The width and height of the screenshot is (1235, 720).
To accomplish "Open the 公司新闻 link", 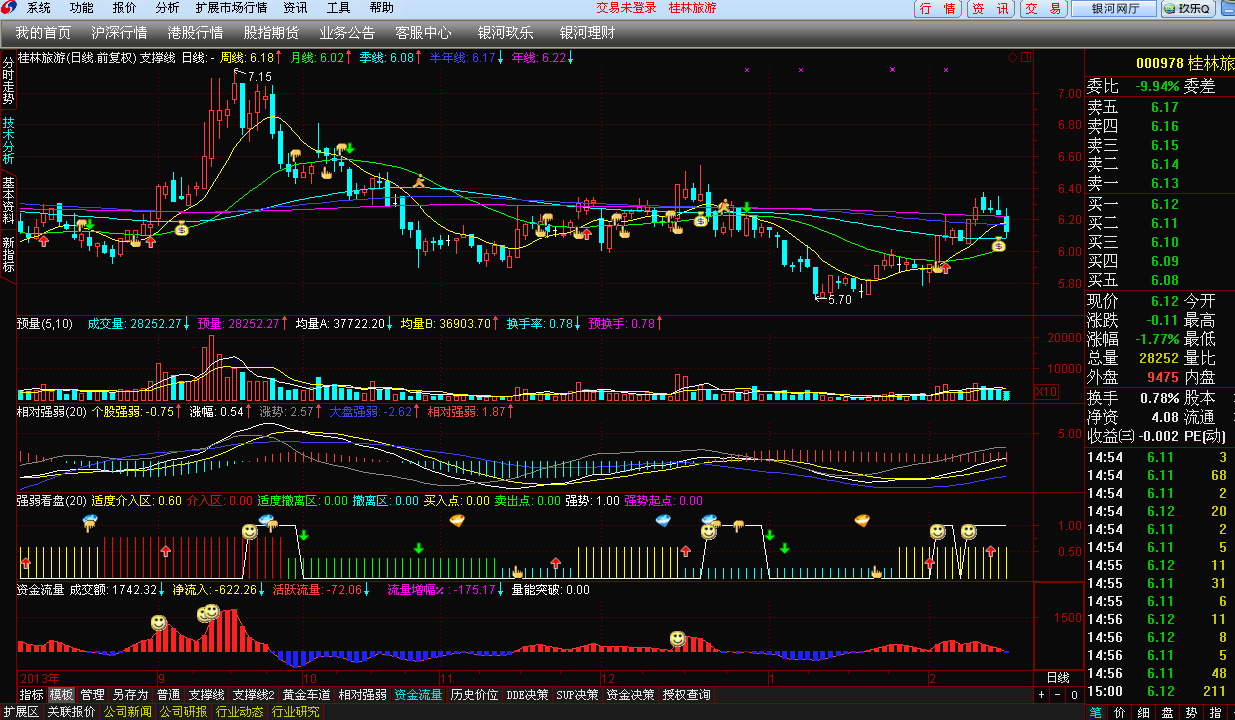I will (128, 712).
